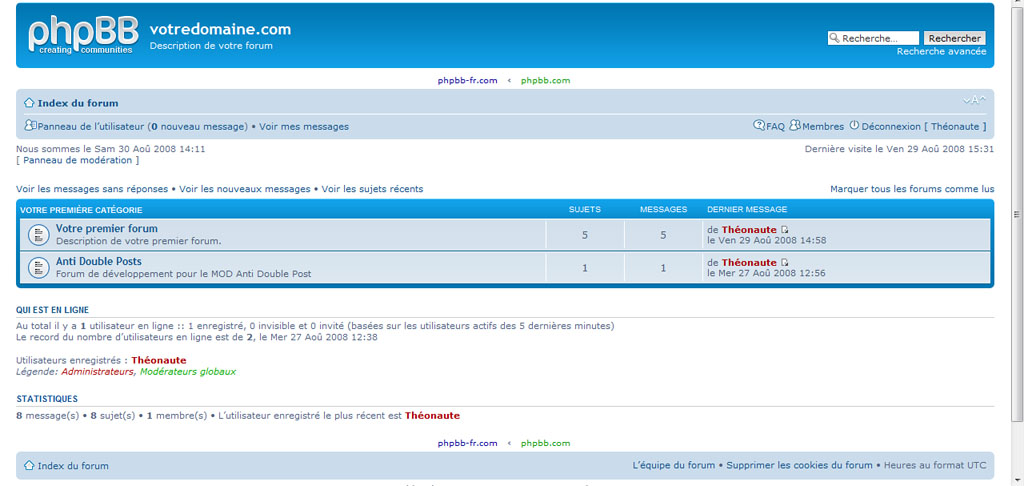1024x486 pixels.
Task: Click the font size change icon
Action: click(x=974, y=100)
